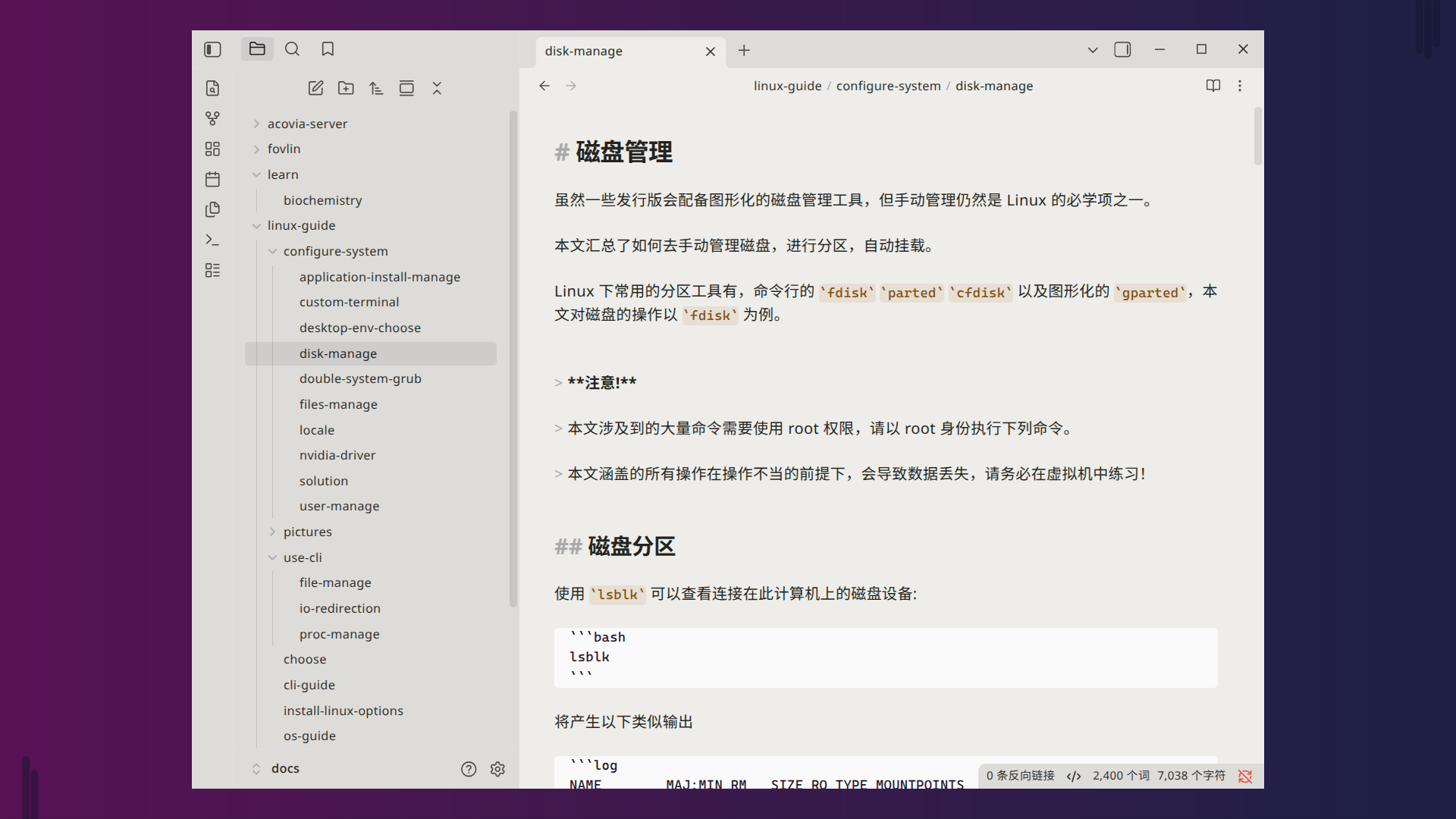Collapse all folders in explorer
Viewport: 1456px width, 819px height.
pos(437,88)
